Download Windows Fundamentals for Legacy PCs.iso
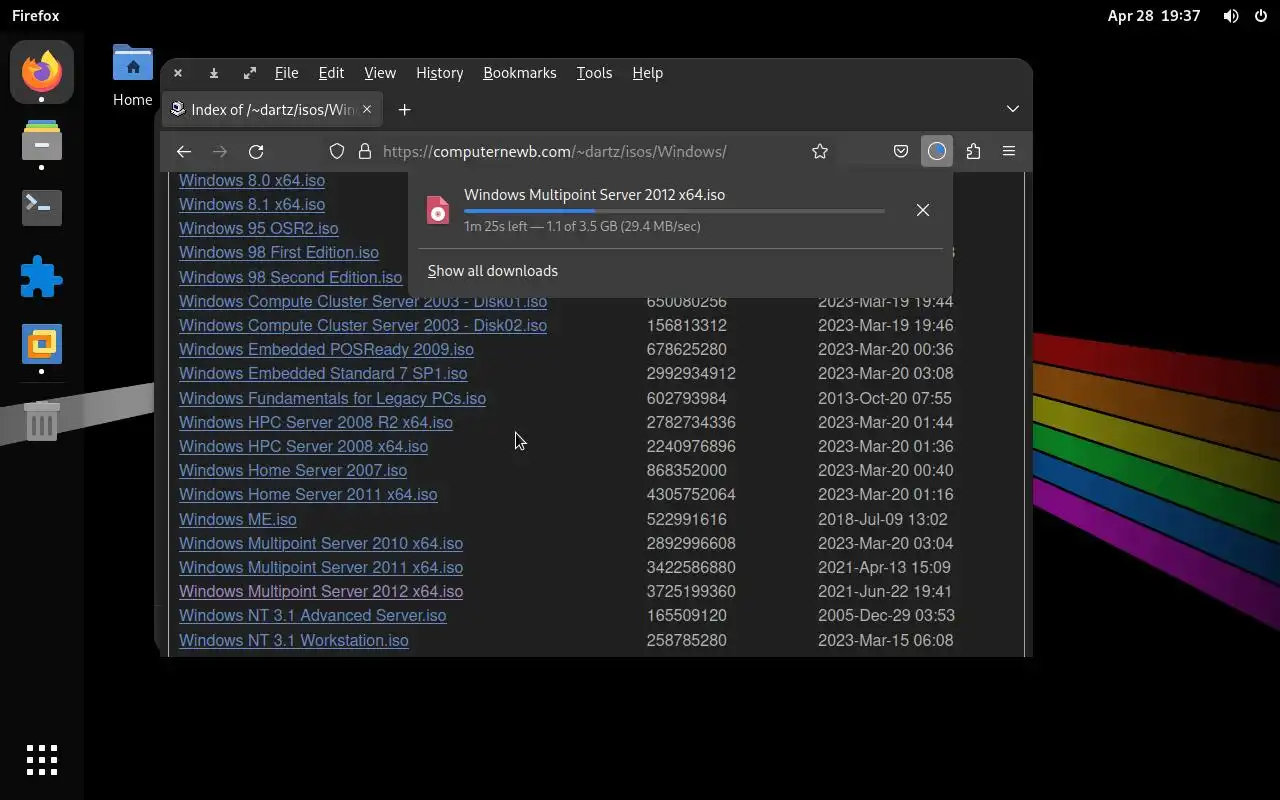The height and width of the screenshot is (800, 1280). 332,398
